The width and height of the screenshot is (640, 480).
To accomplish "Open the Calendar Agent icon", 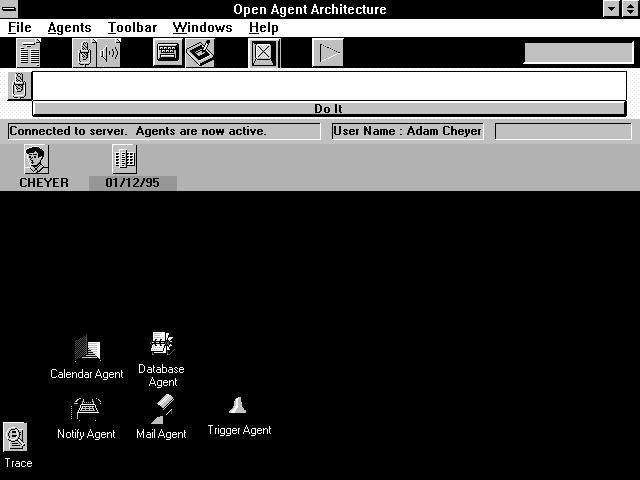I will point(87,348).
